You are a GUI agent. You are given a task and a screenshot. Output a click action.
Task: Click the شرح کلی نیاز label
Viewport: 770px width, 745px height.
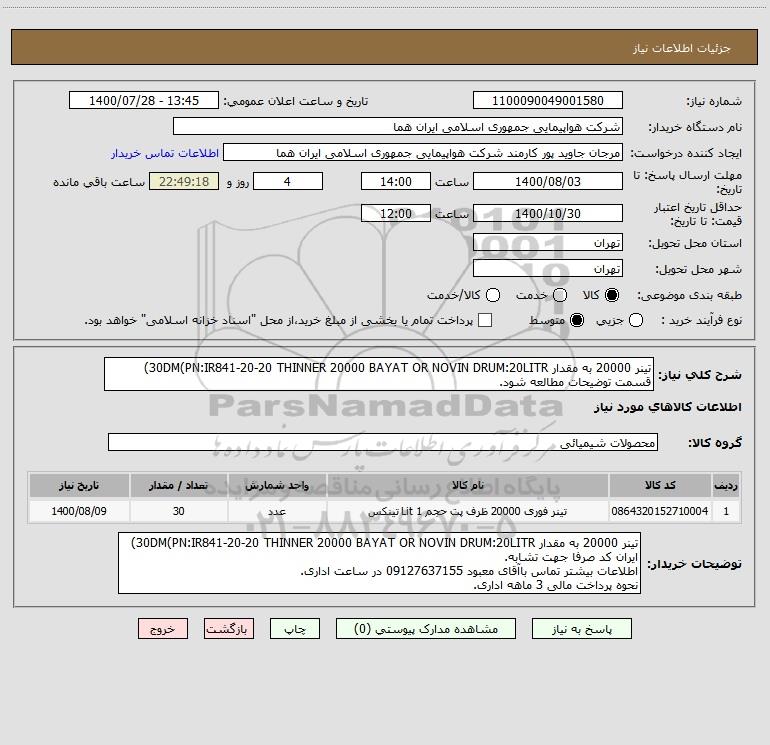(700, 375)
